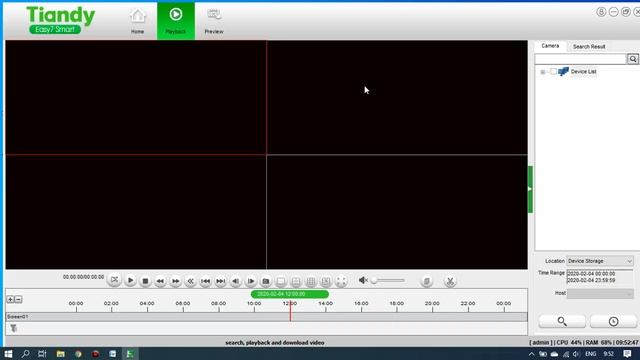Check the Device List checkbox
This screenshot has width=640, height=360.
click(553, 71)
